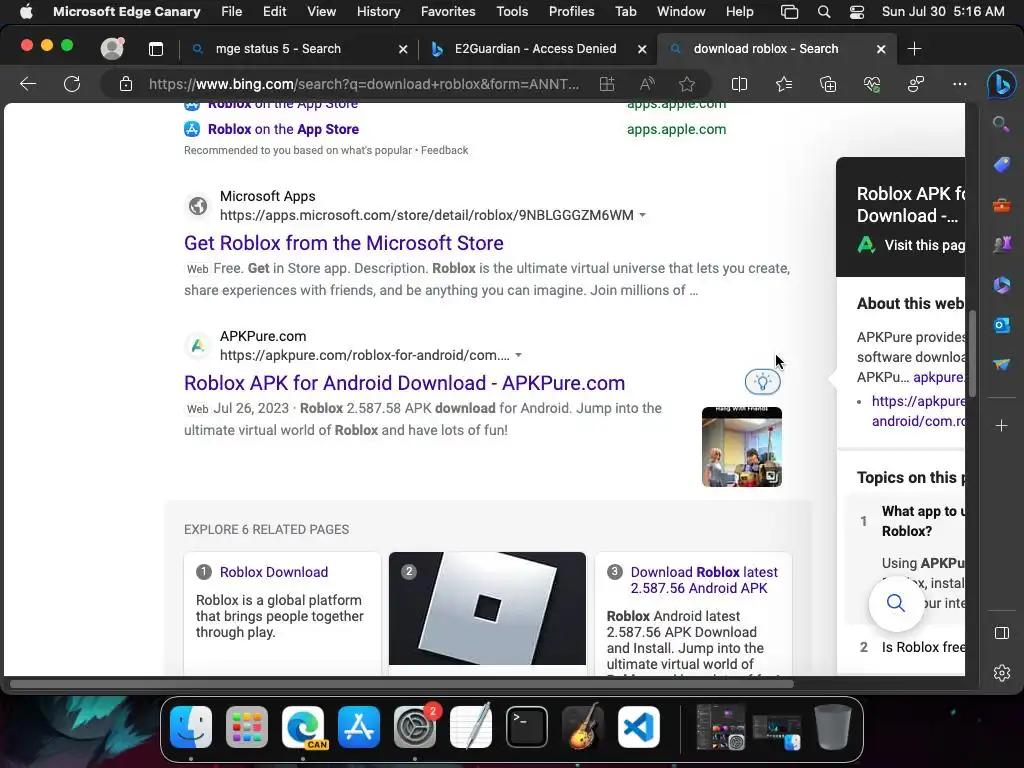1024x768 pixels.
Task: Open the sidebar Drop paper plane icon
Action: [1002, 364]
